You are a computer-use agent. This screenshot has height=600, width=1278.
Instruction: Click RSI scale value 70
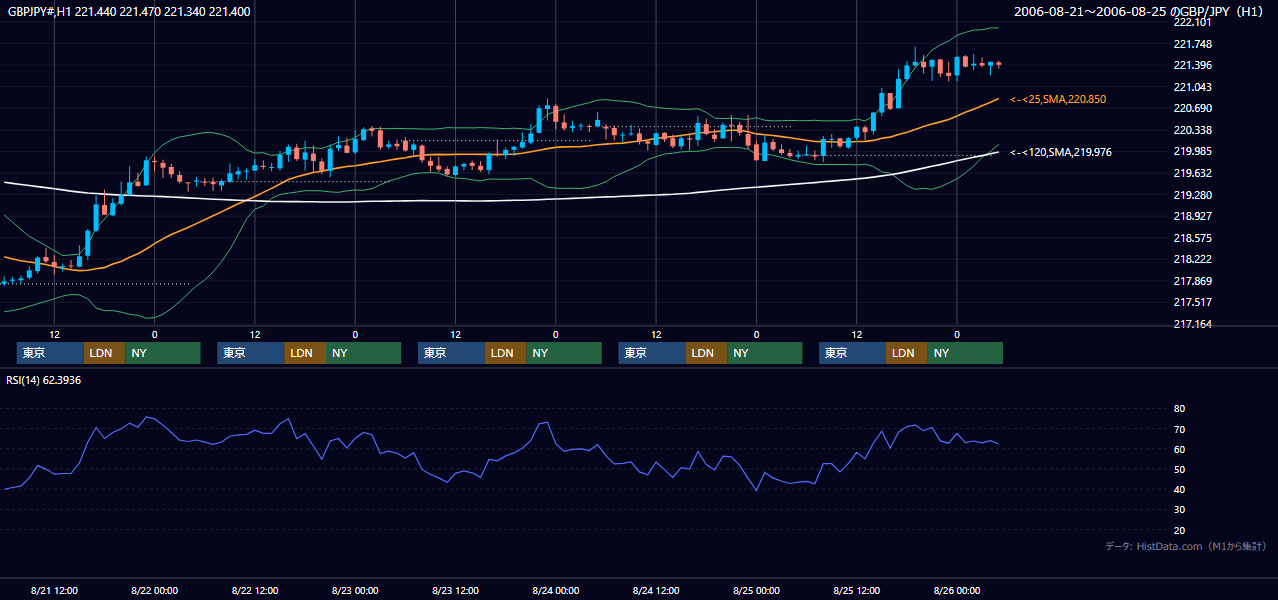click(1179, 429)
